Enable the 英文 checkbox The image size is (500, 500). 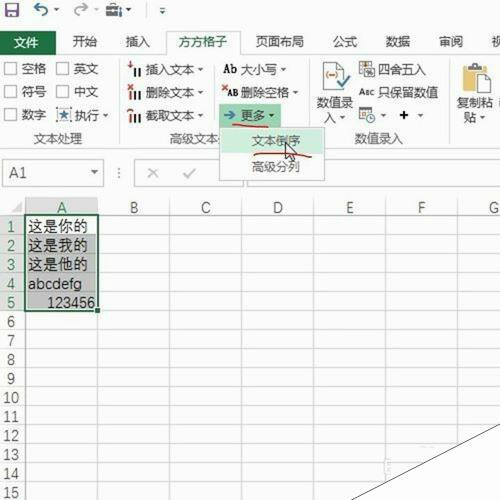click(62, 69)
